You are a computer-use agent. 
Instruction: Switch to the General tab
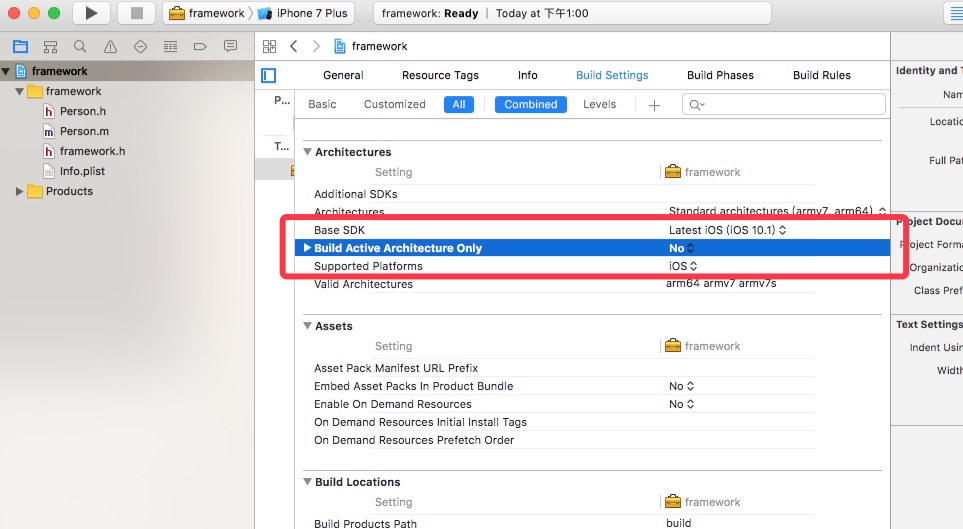click(x=343, y=75)
